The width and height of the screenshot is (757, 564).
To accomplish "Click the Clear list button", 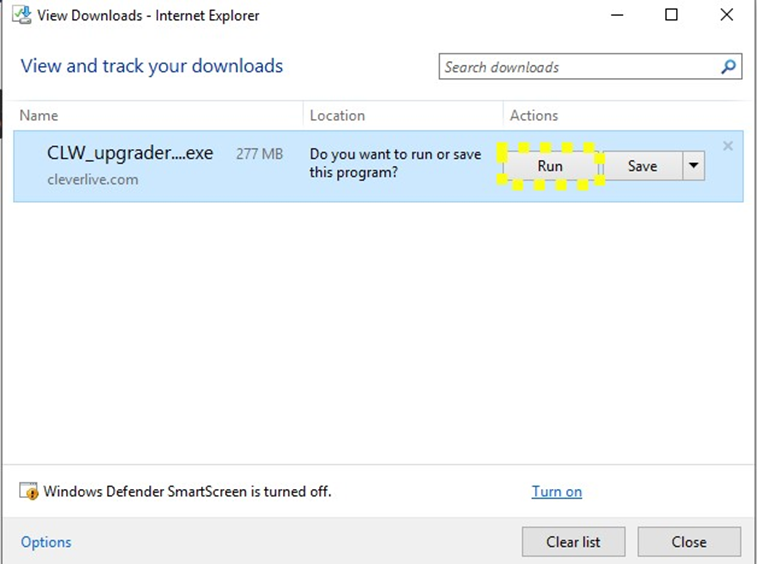I will (x=573, y=542).
